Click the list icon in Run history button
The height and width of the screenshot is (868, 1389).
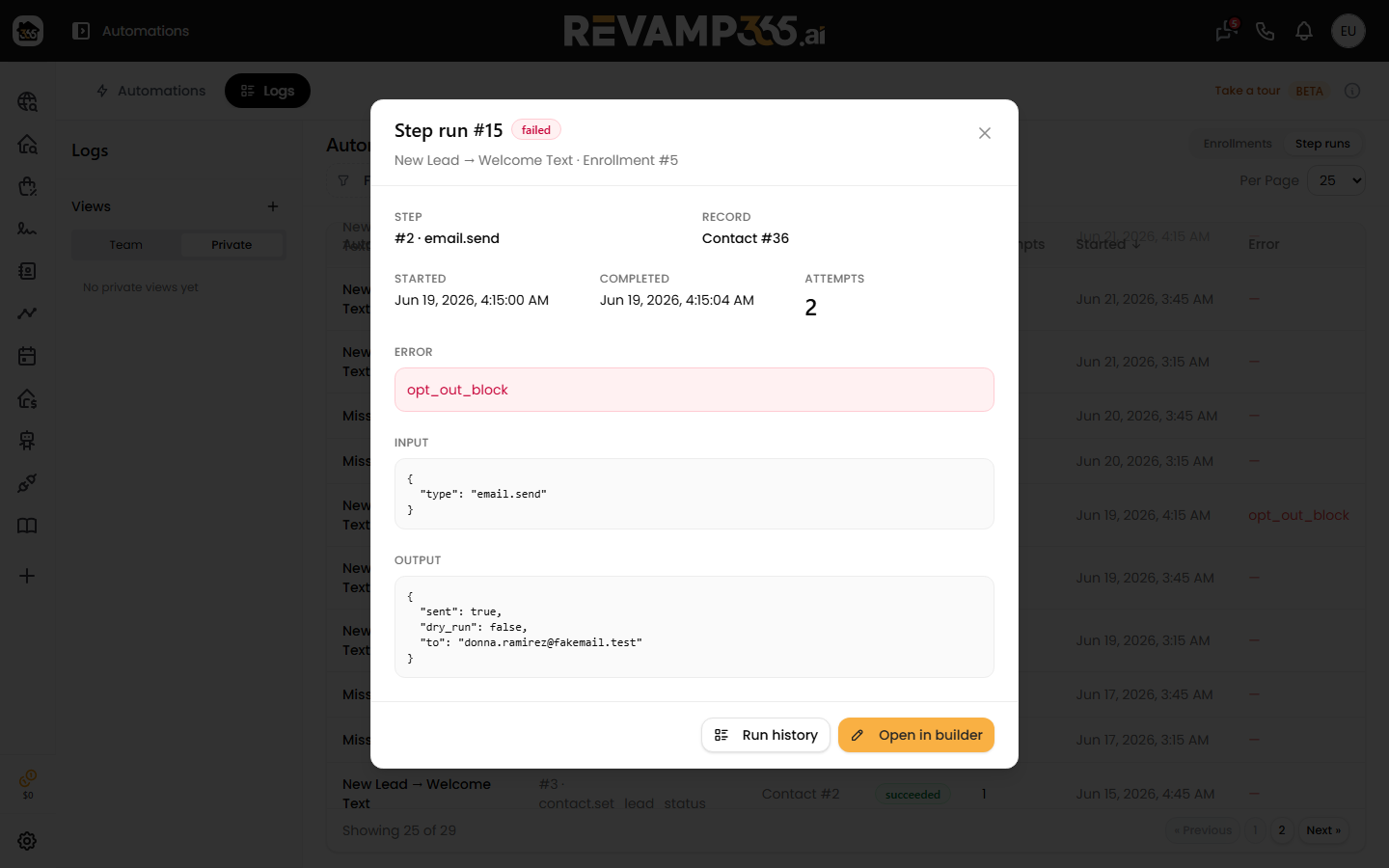tap(721, 735)
